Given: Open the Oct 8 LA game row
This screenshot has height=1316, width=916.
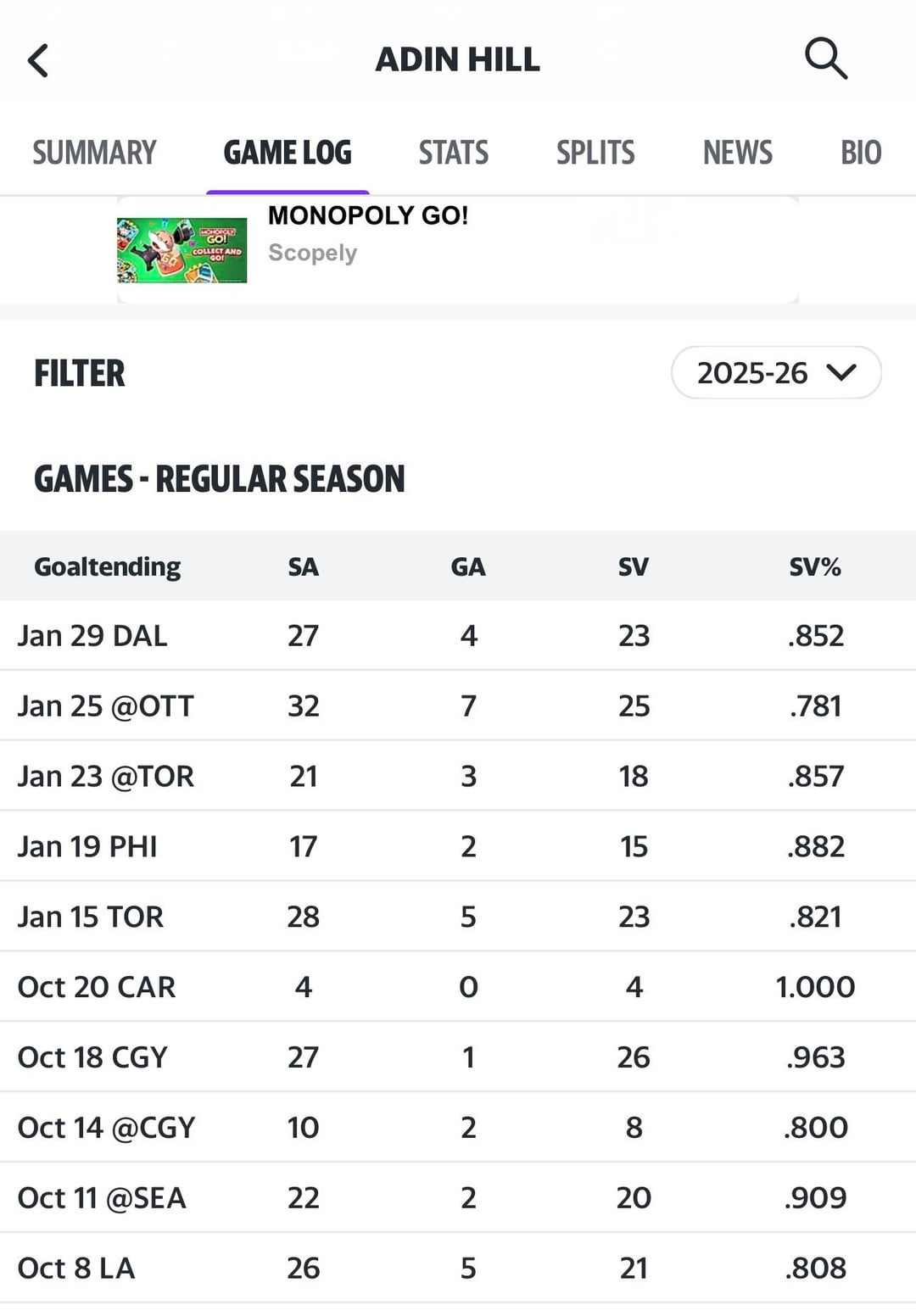Looking at the screenshot, I should (76, 1269).
